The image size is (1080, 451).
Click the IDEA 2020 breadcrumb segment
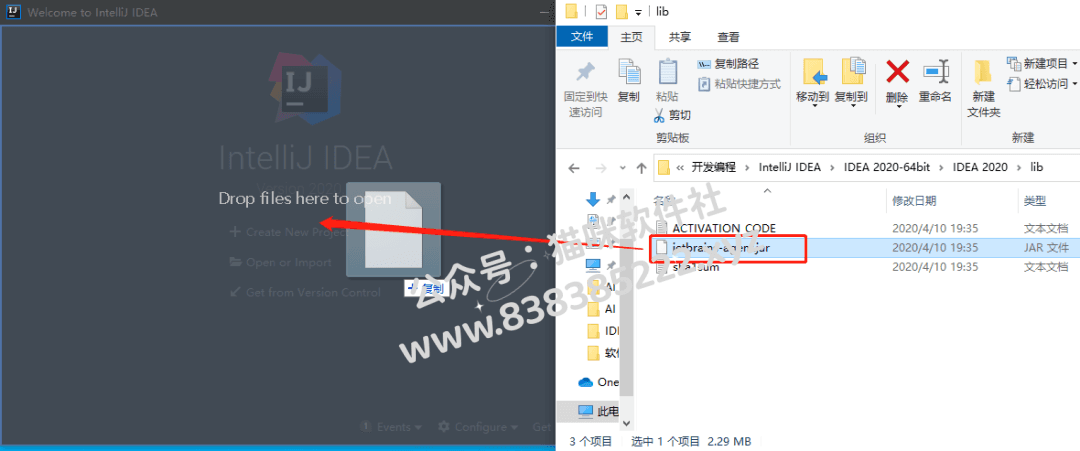[980, 167]
